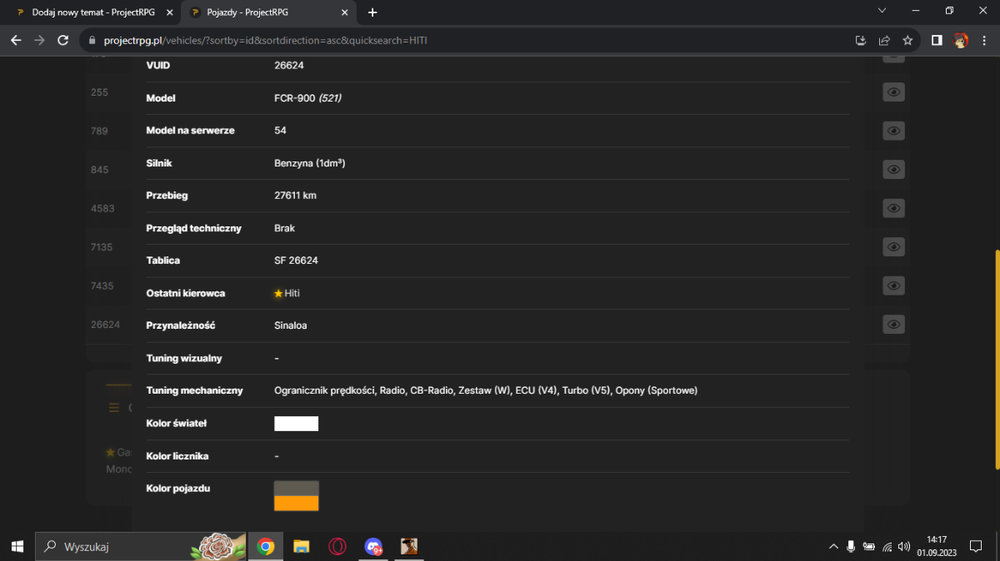Bookmark this page with the star icon
Viewport: 1000px width, 561px height.
[x=908, y=40]
